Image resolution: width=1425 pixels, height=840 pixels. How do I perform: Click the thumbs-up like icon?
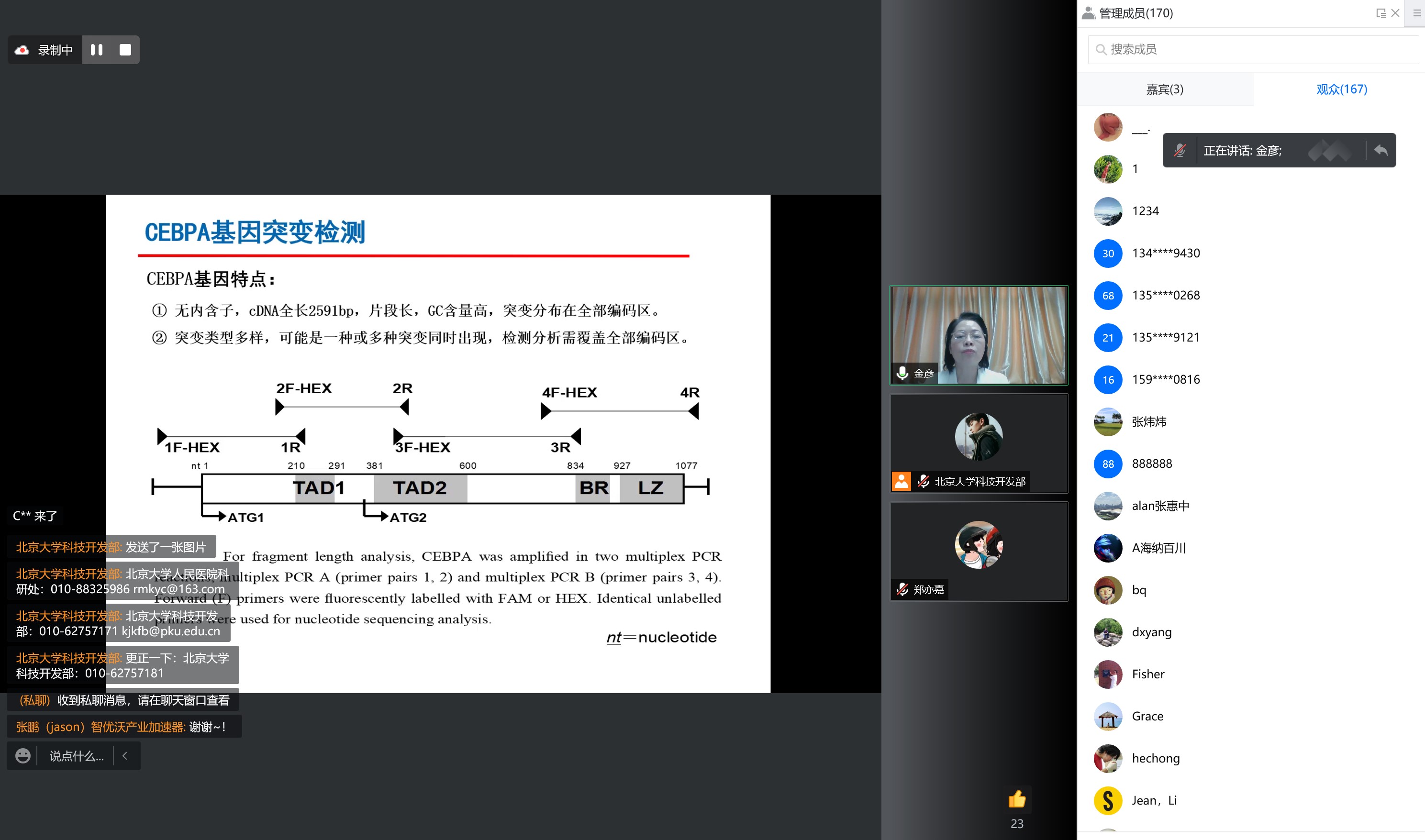1016,799
